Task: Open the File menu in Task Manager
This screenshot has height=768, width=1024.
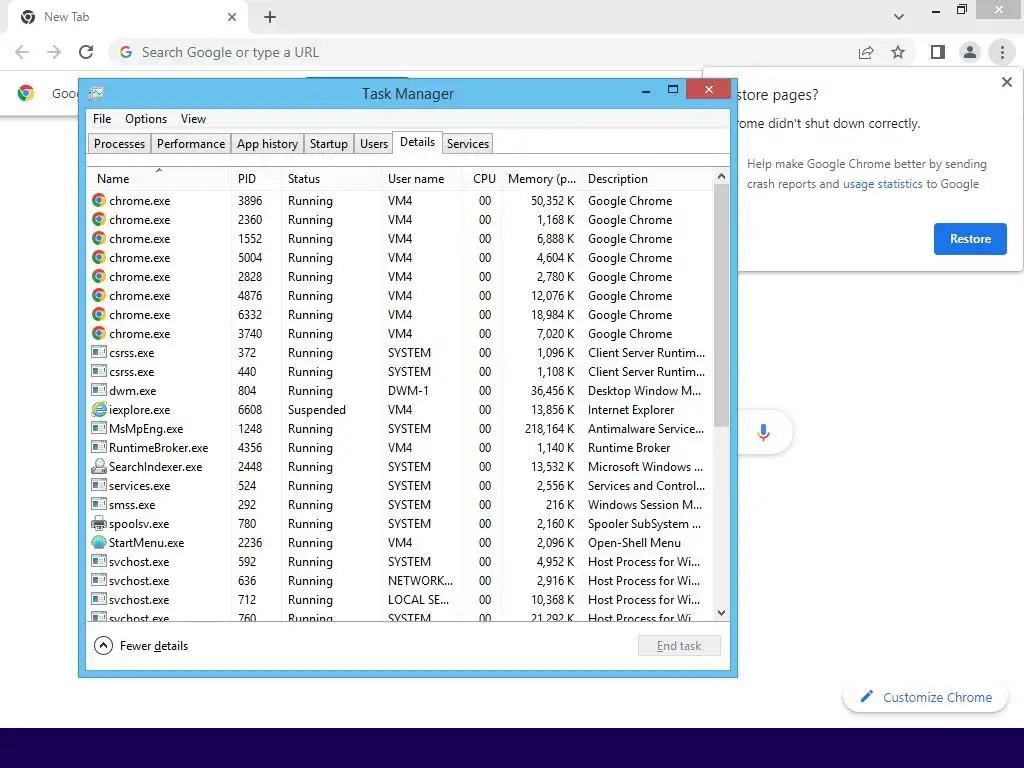Action: click(102, 119)
